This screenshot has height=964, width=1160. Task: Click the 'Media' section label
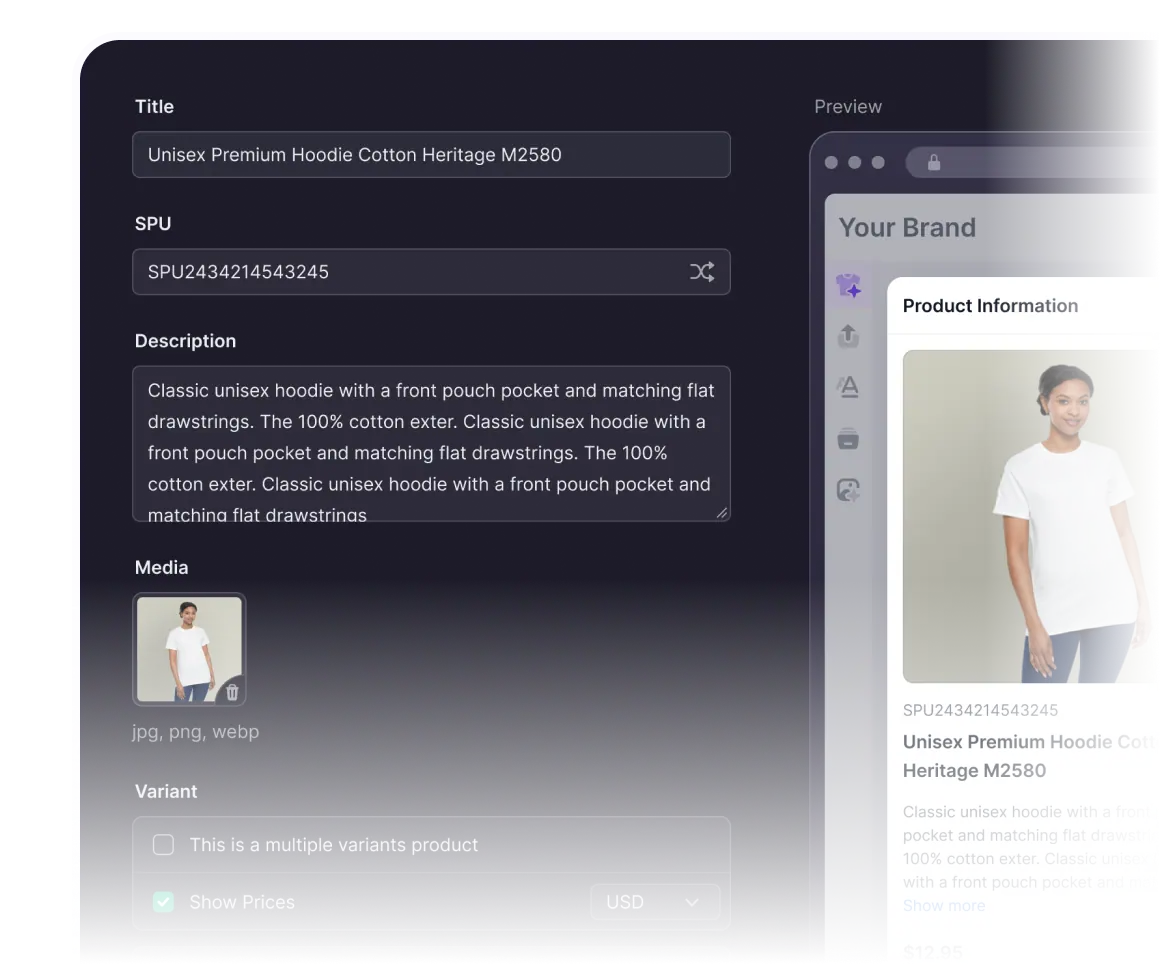coord(161,567)
